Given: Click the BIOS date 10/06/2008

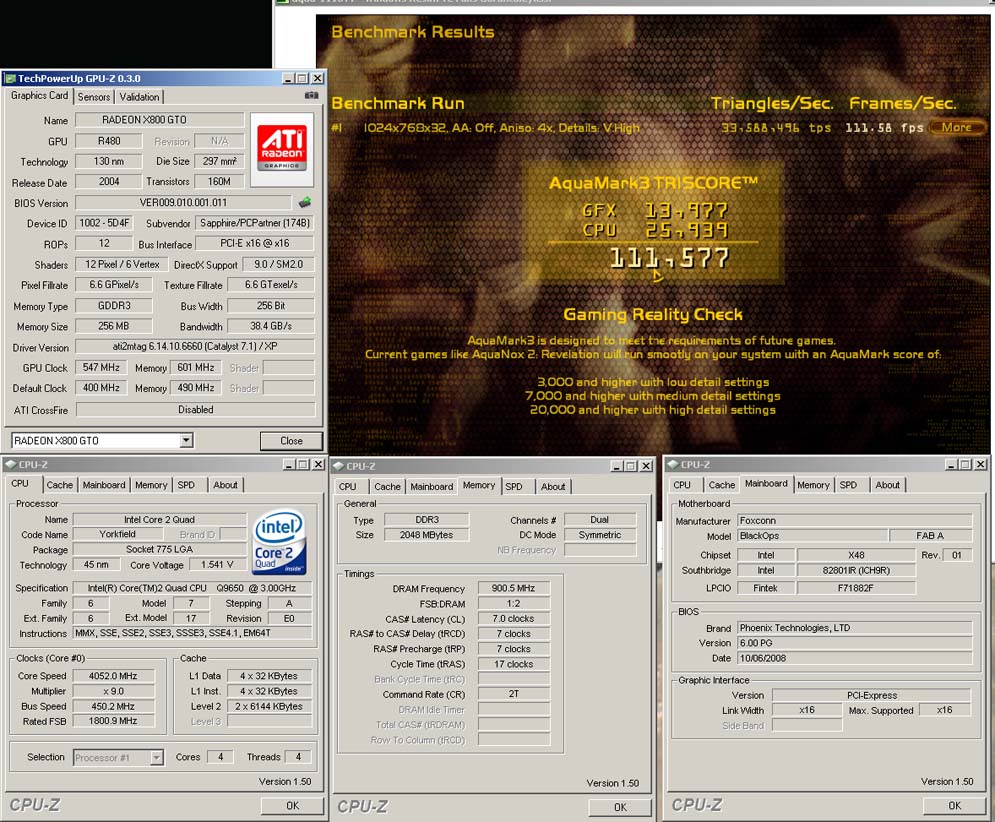Looking at the screenshot, I should pyautogui.click(x=854, y=658).
